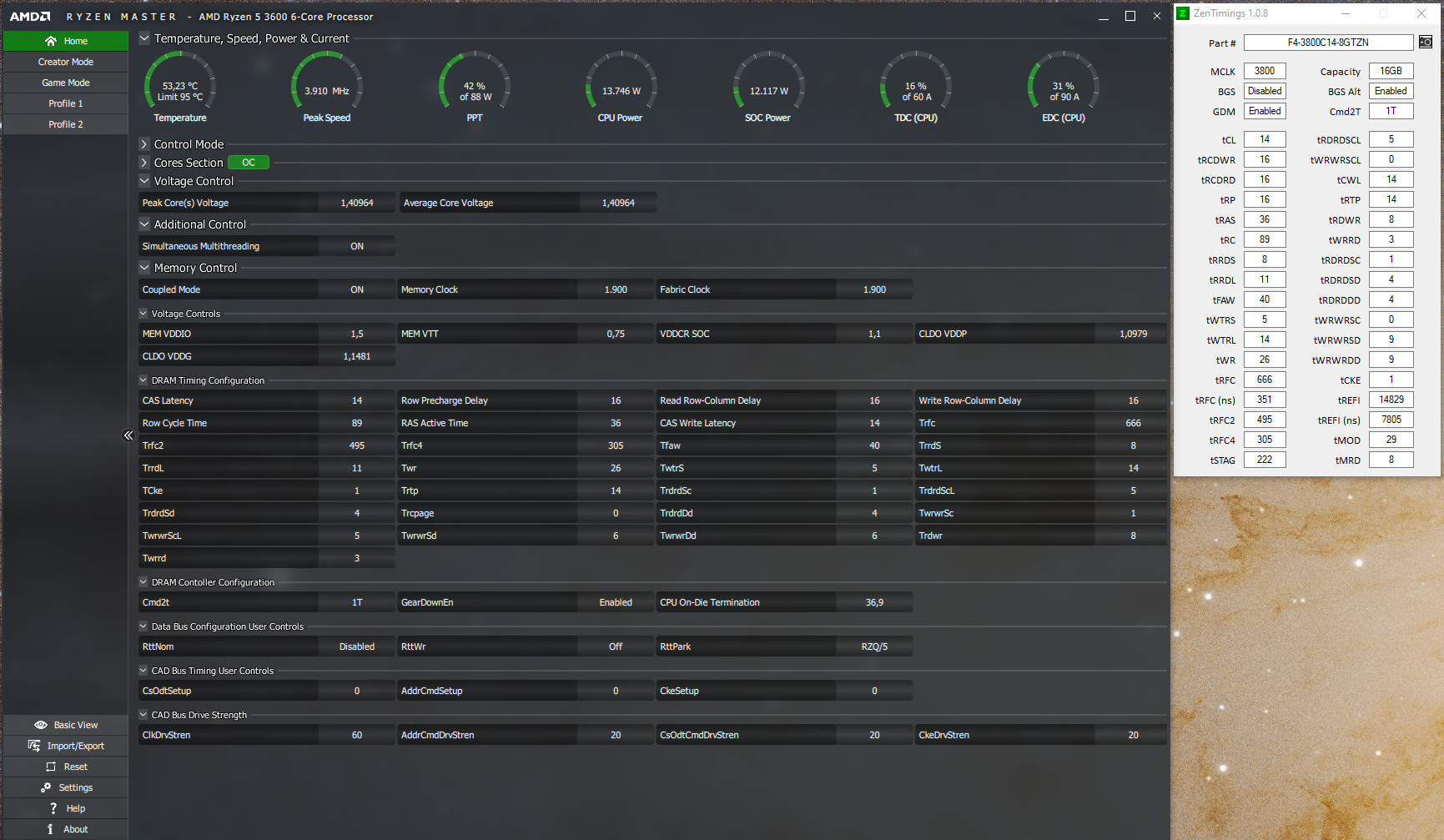1444x840 pixels.
Task: Close the ZenTimings window
Action: pos(1421,13)
